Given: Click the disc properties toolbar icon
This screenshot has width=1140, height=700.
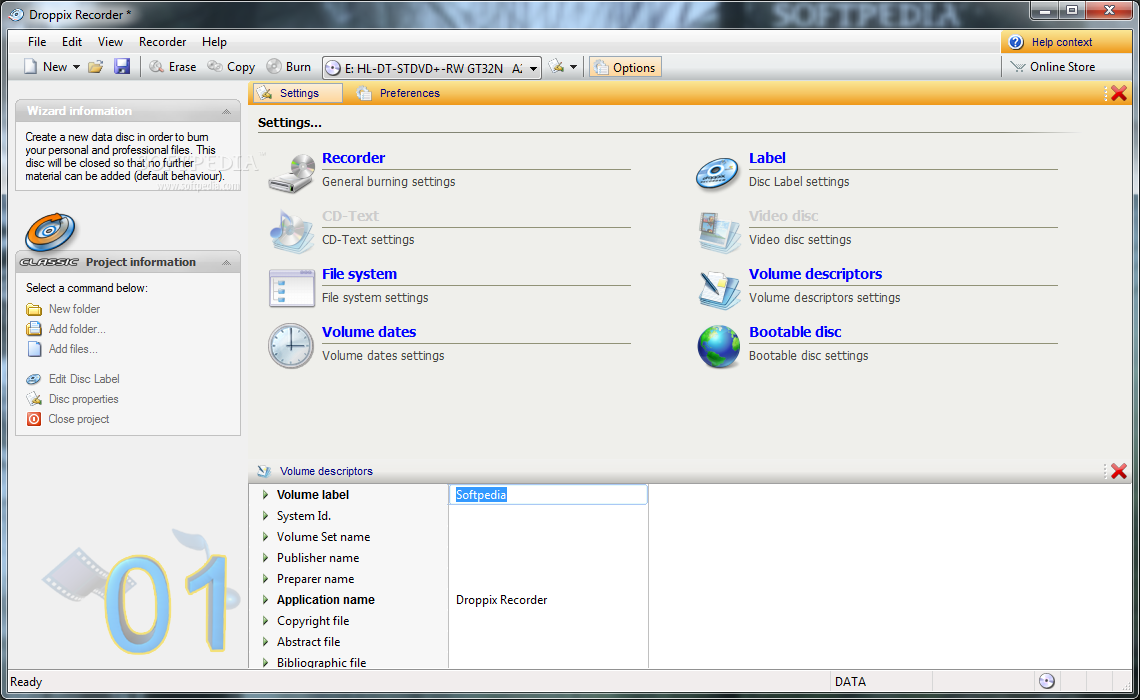Looking at the screenshot, I should 556,67.
